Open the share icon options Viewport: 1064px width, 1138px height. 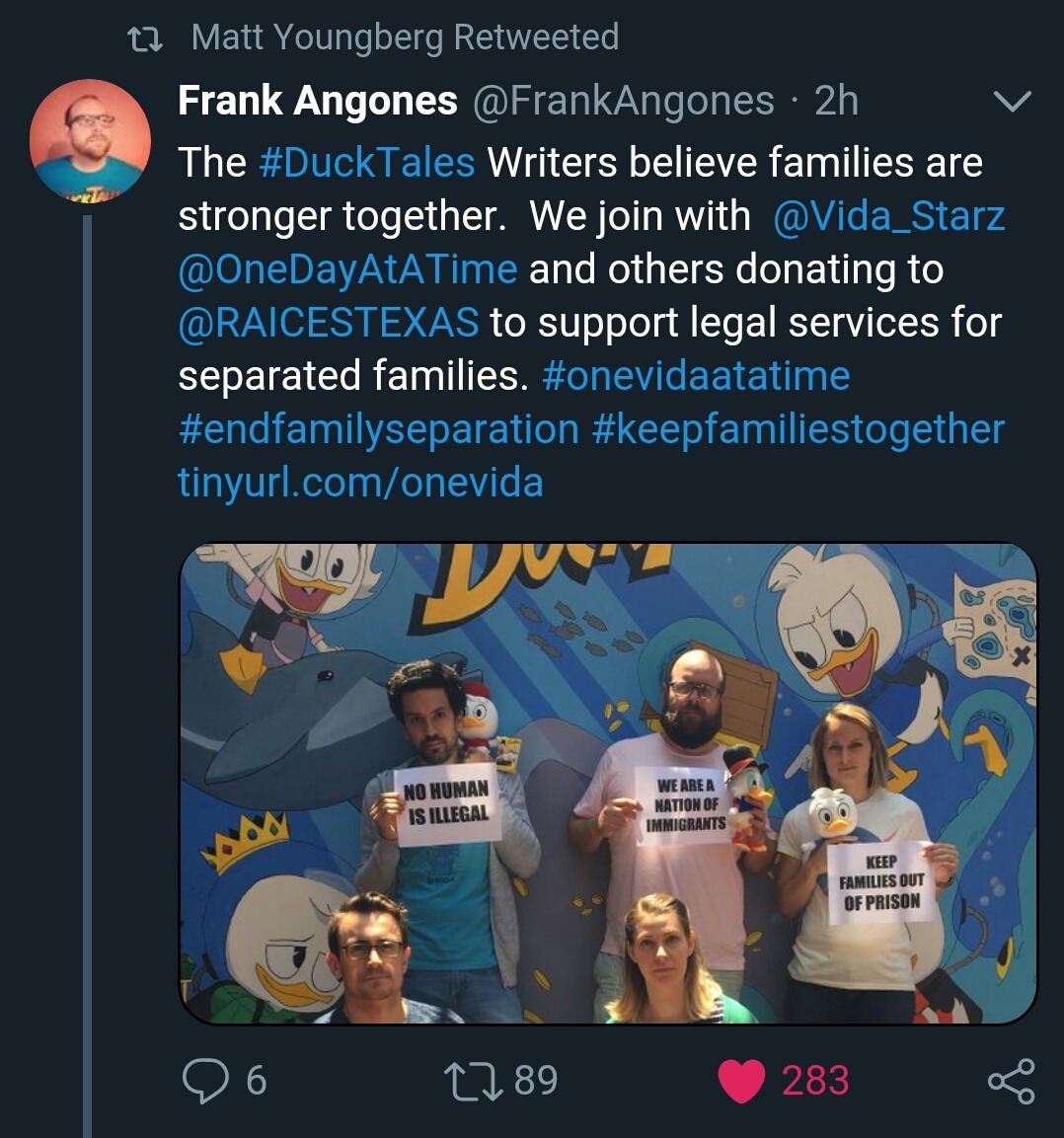coord(1011,1080)
